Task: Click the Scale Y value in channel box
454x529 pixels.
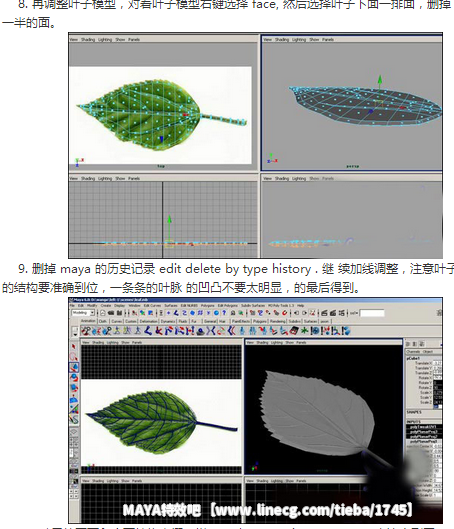Action: 437,397
